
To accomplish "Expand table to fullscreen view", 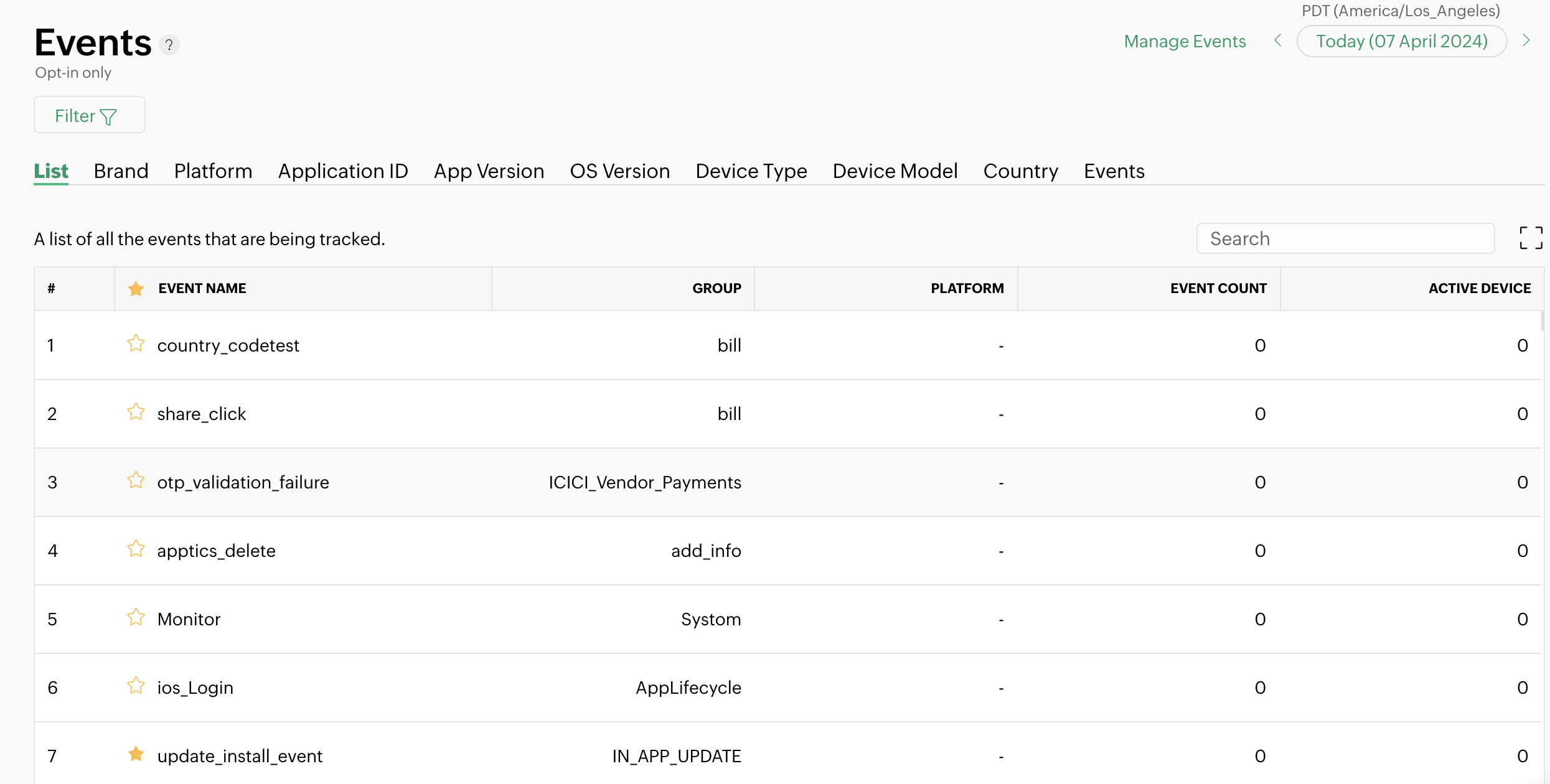I will pyautogui.click(x=1530, y=238).
